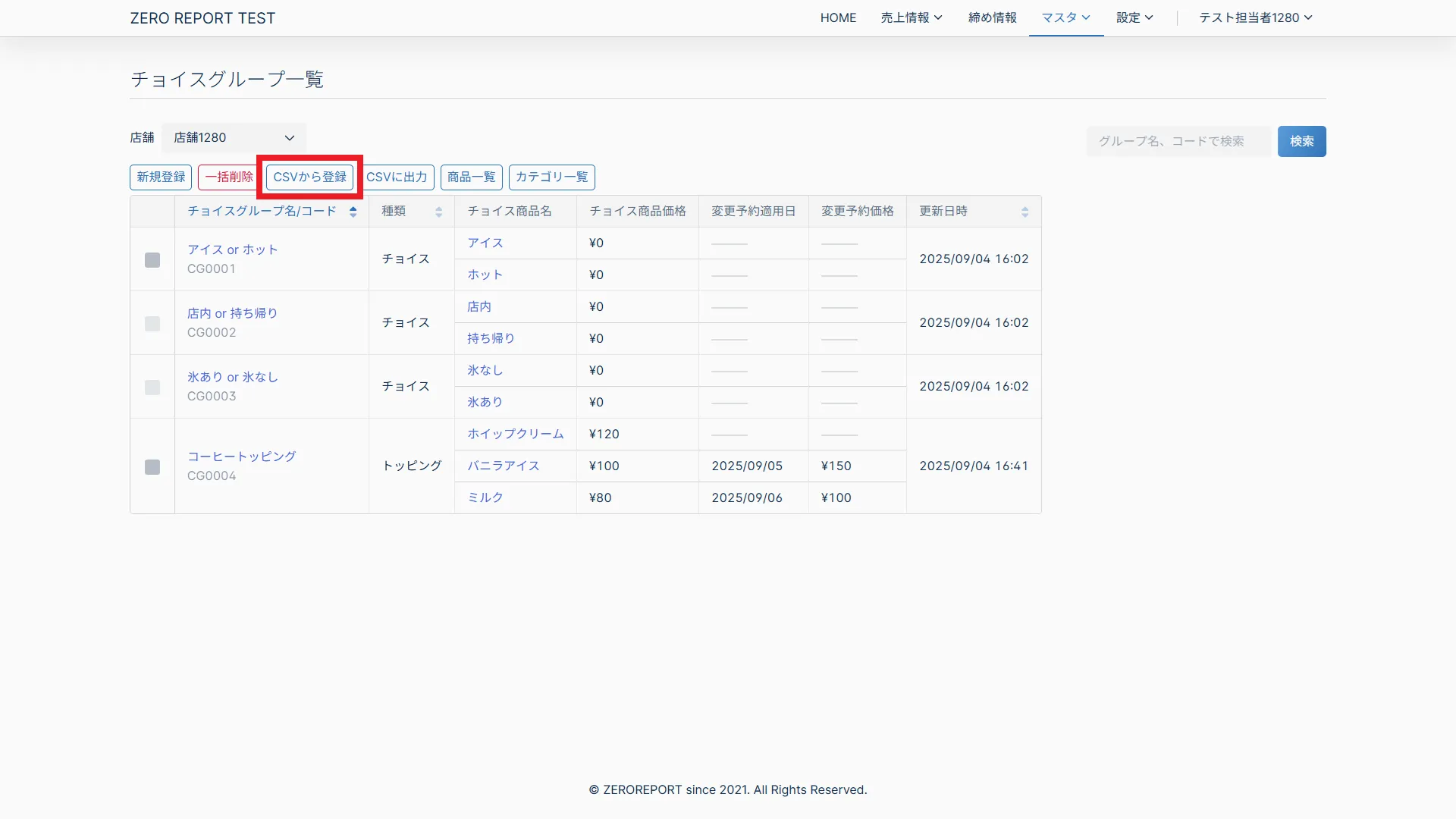The image size is (1456, 819).
Task: Check the 店内 or 持ち帰り row checkbox
Action: point(152,324)
